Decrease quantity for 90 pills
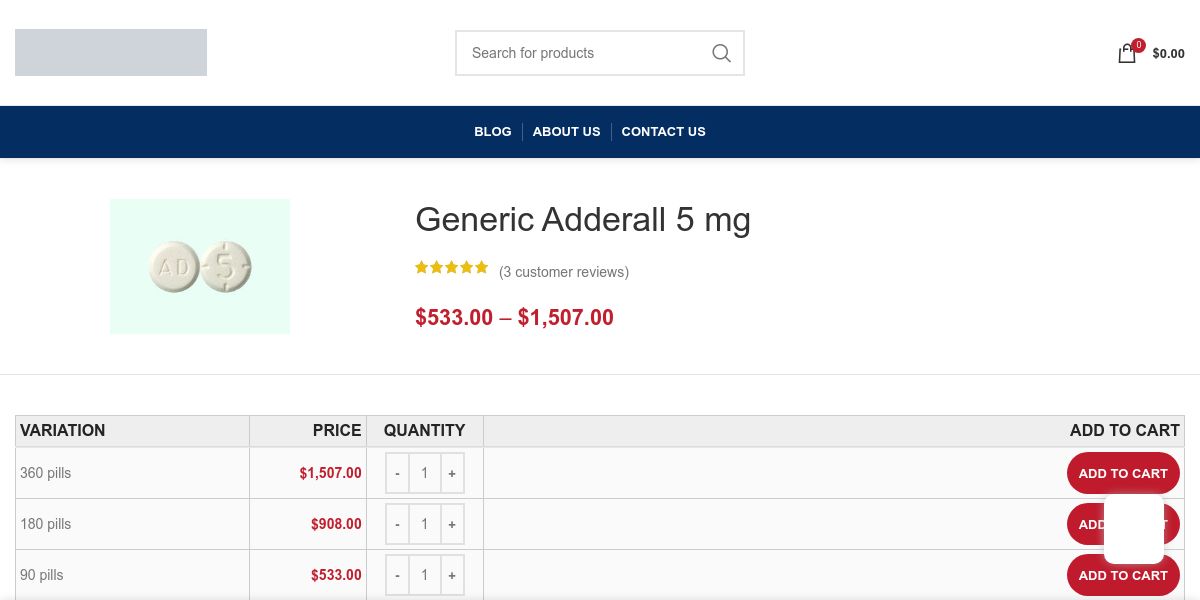The height and width of the screenshot is (600, 1200). click(397, 575)
